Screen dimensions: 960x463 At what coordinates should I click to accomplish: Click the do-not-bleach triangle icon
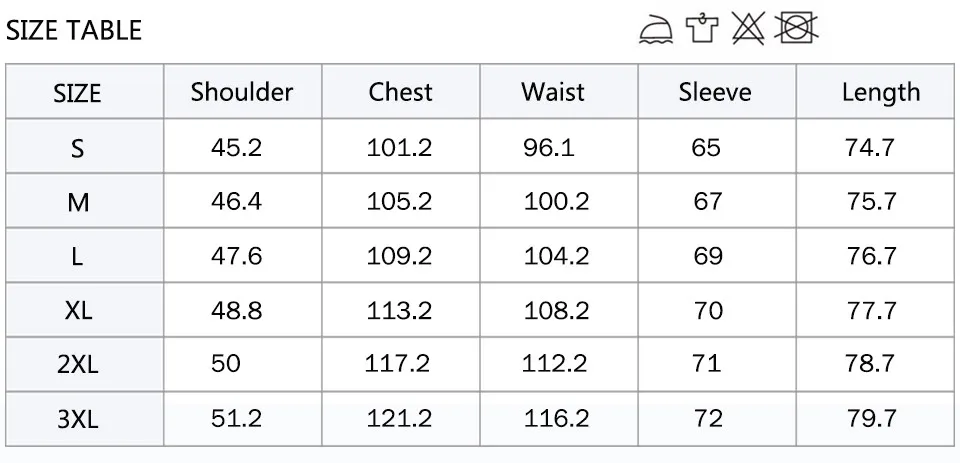pyautogui.click(x=748, y=28)
